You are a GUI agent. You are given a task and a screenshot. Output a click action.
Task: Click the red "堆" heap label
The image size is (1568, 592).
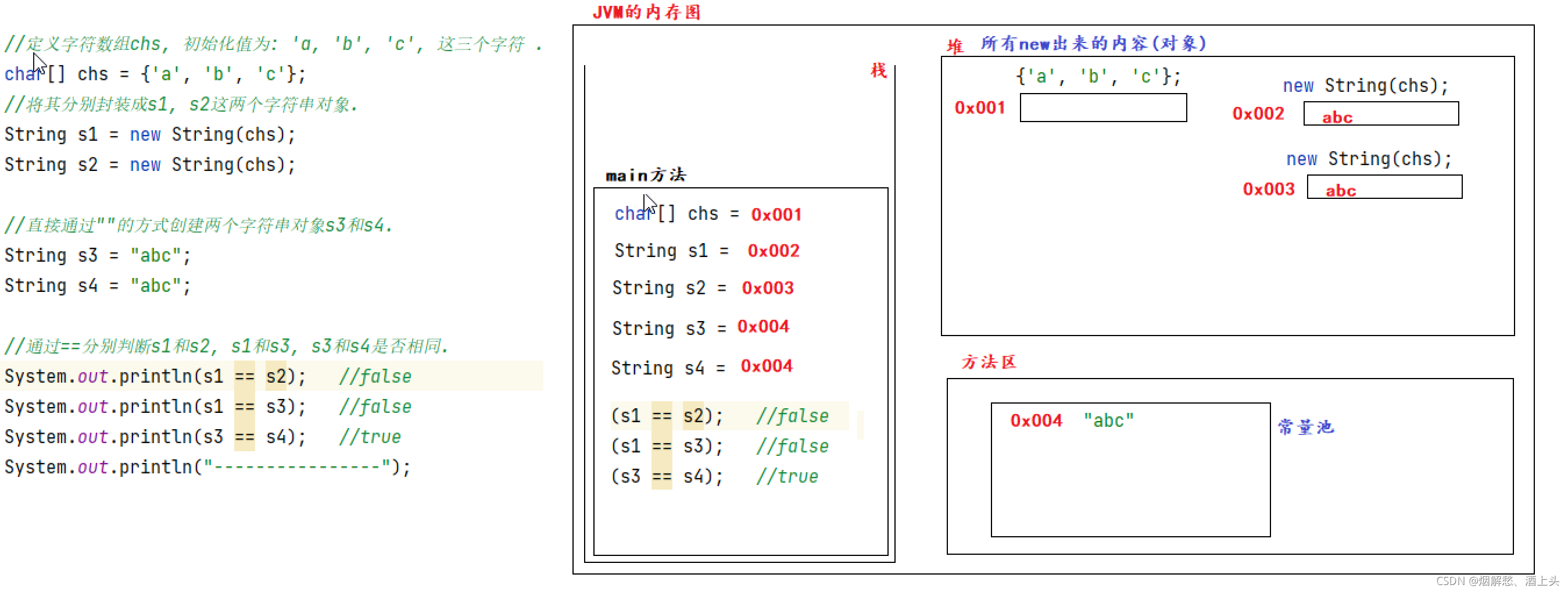[x=955, y=47]
